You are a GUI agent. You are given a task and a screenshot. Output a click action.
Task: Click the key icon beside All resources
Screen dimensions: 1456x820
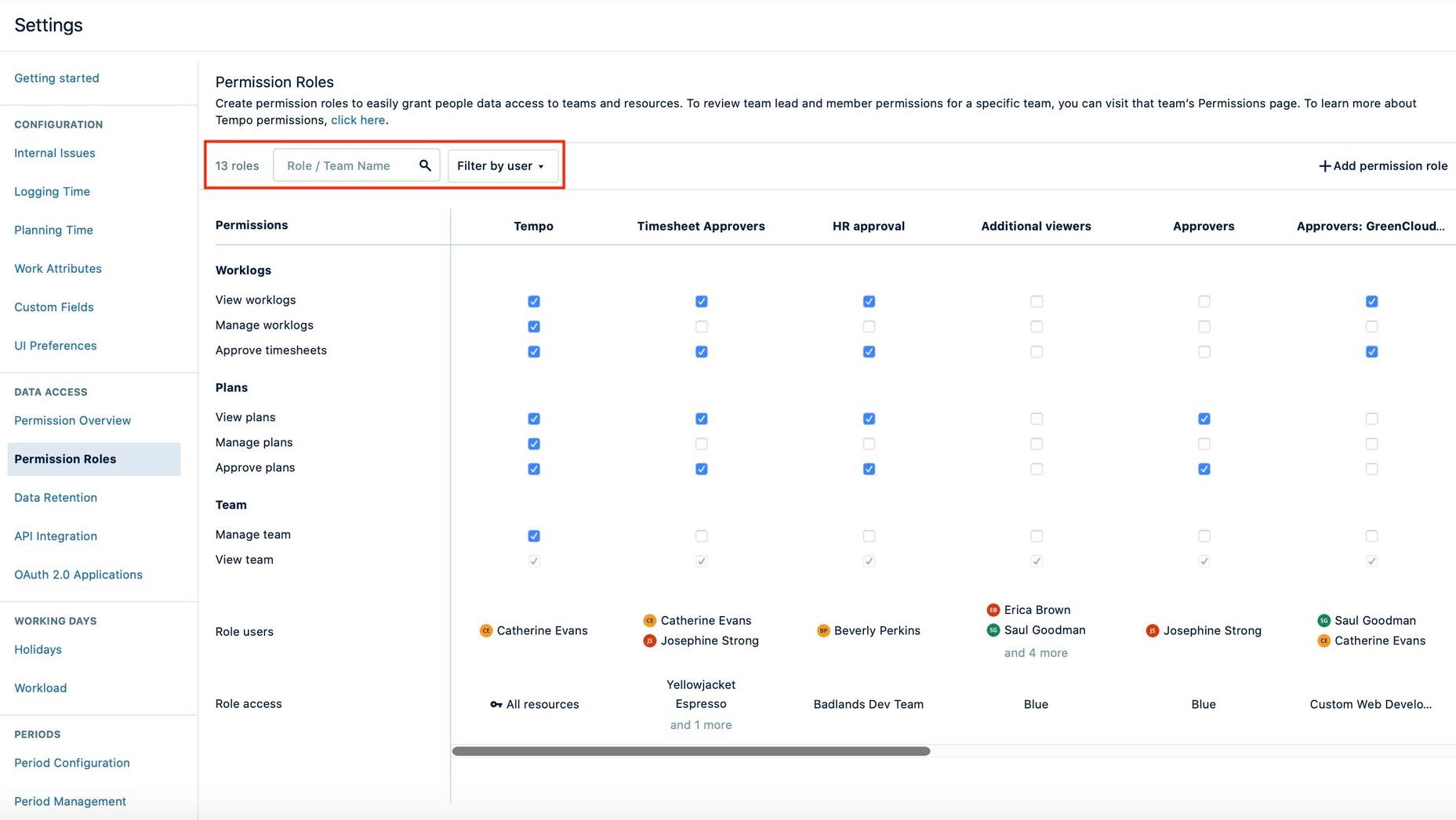496,704
